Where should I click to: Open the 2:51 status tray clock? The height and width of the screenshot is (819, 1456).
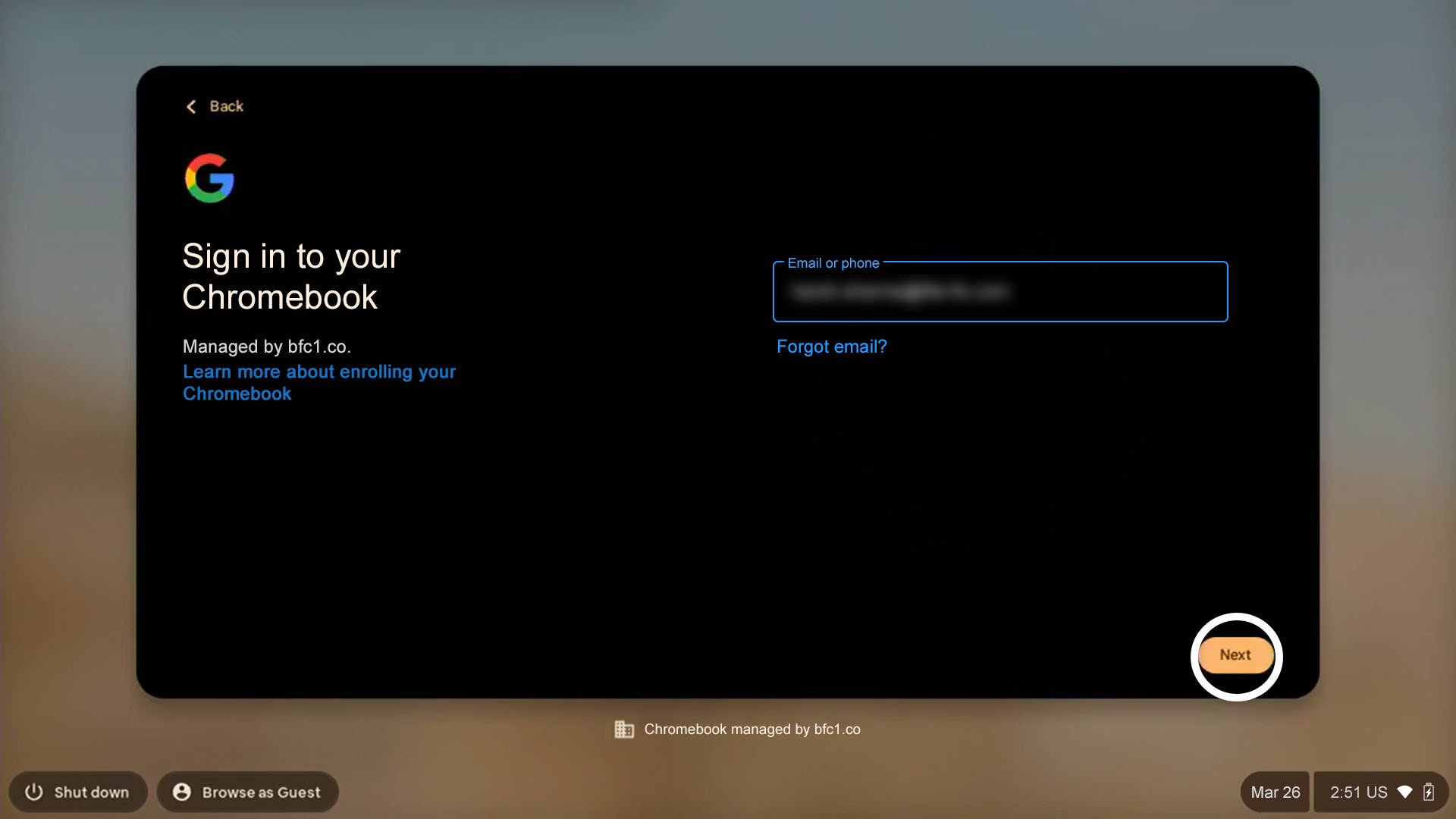coord(1345,792)
